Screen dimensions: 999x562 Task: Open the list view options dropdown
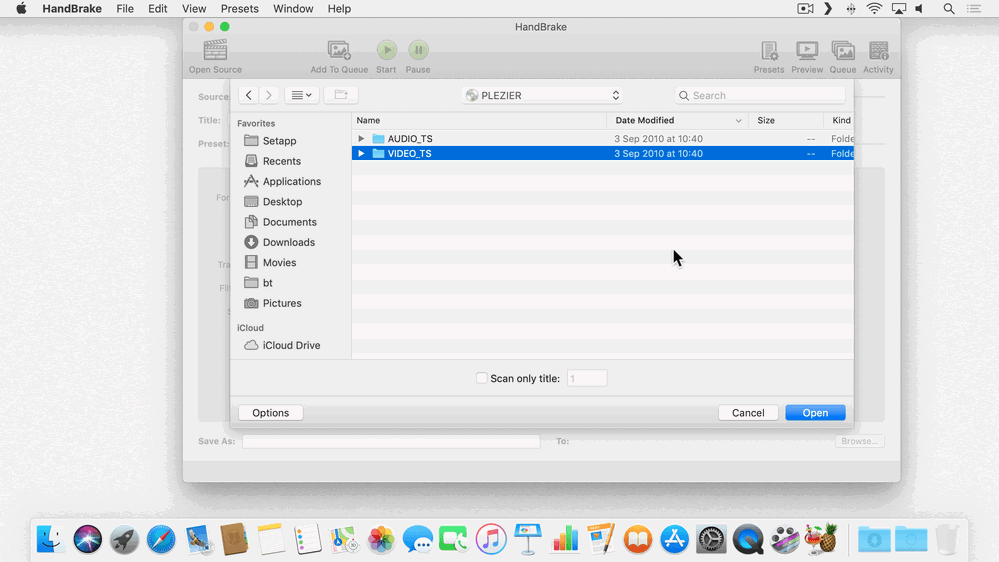(301, 95)
